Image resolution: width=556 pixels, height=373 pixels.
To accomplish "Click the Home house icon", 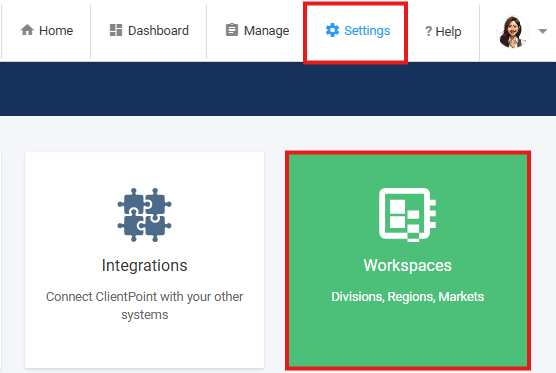I will pyautogui.click(x=27, y=30).
